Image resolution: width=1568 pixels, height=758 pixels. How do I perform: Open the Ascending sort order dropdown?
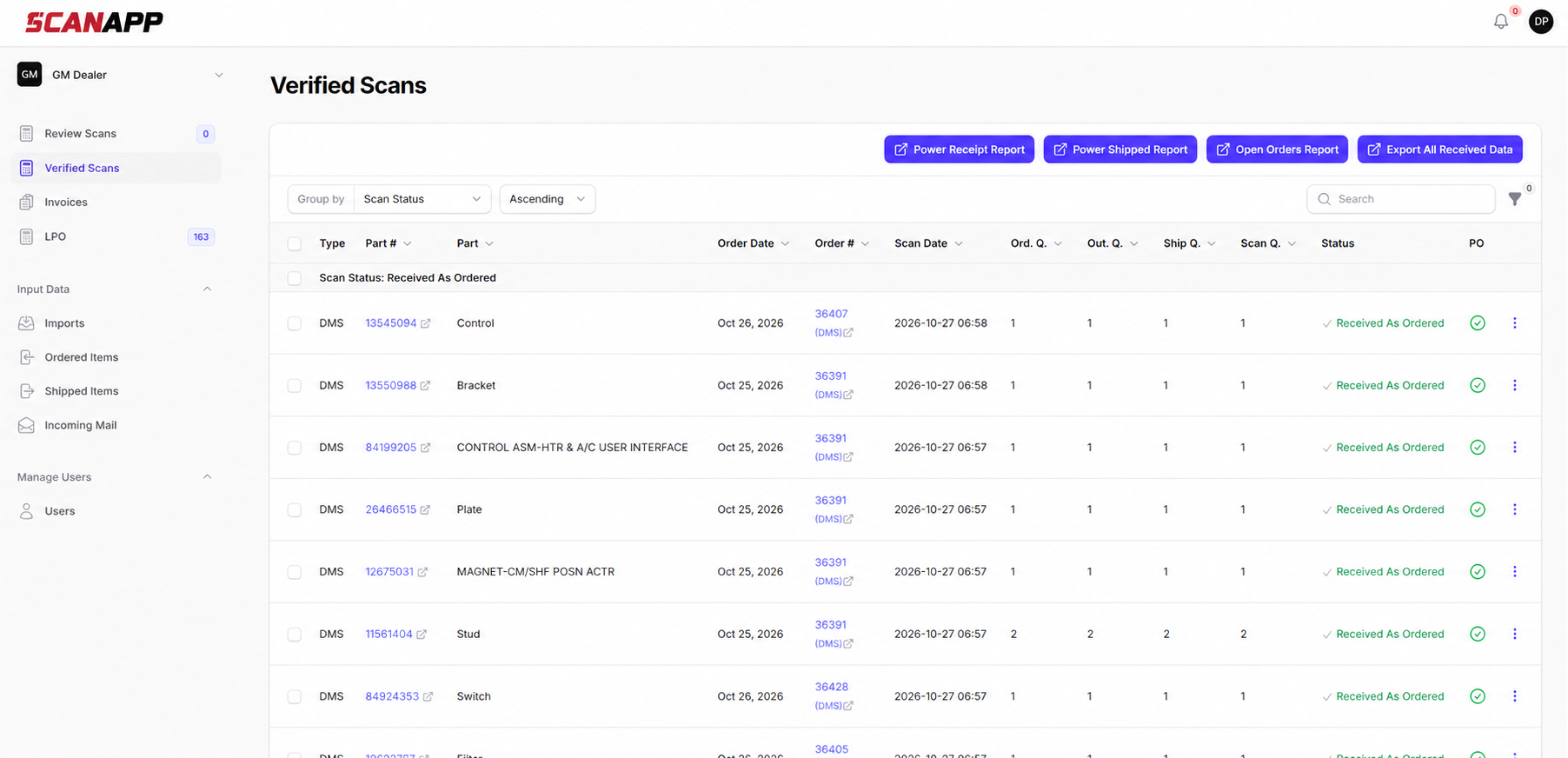click(548, 199)
